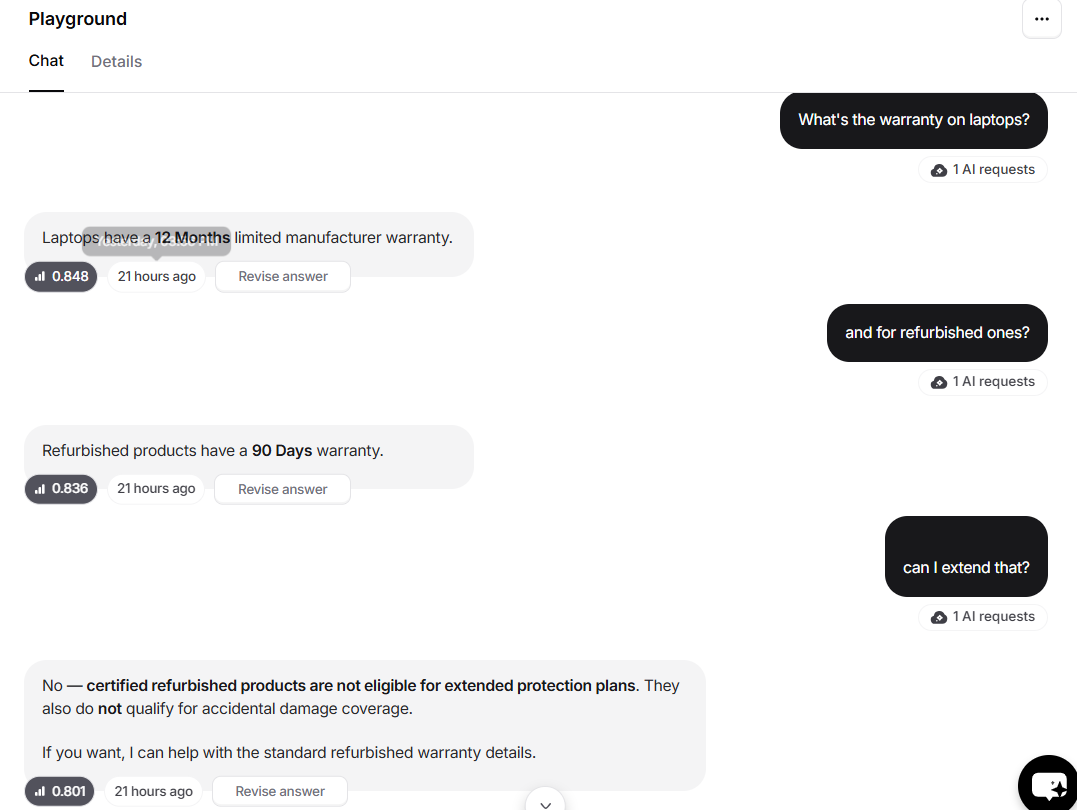This screenshot has width=1077, height=810.
Task: Click AI requests icon under laptop warranty question
Action: click(938, 170)
